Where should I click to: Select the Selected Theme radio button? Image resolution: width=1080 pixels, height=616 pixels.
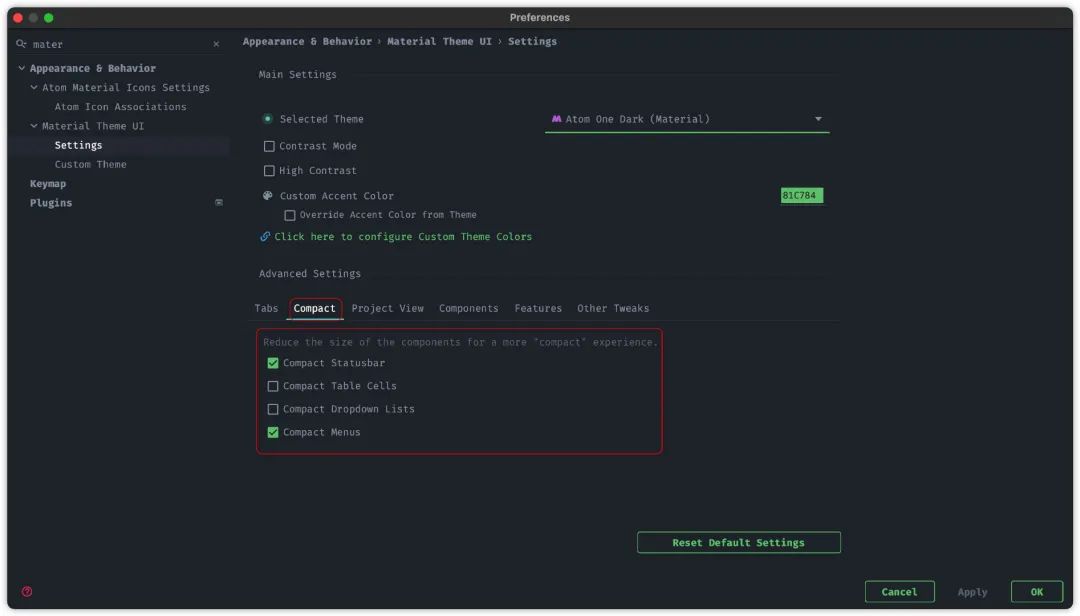(268, 119)
